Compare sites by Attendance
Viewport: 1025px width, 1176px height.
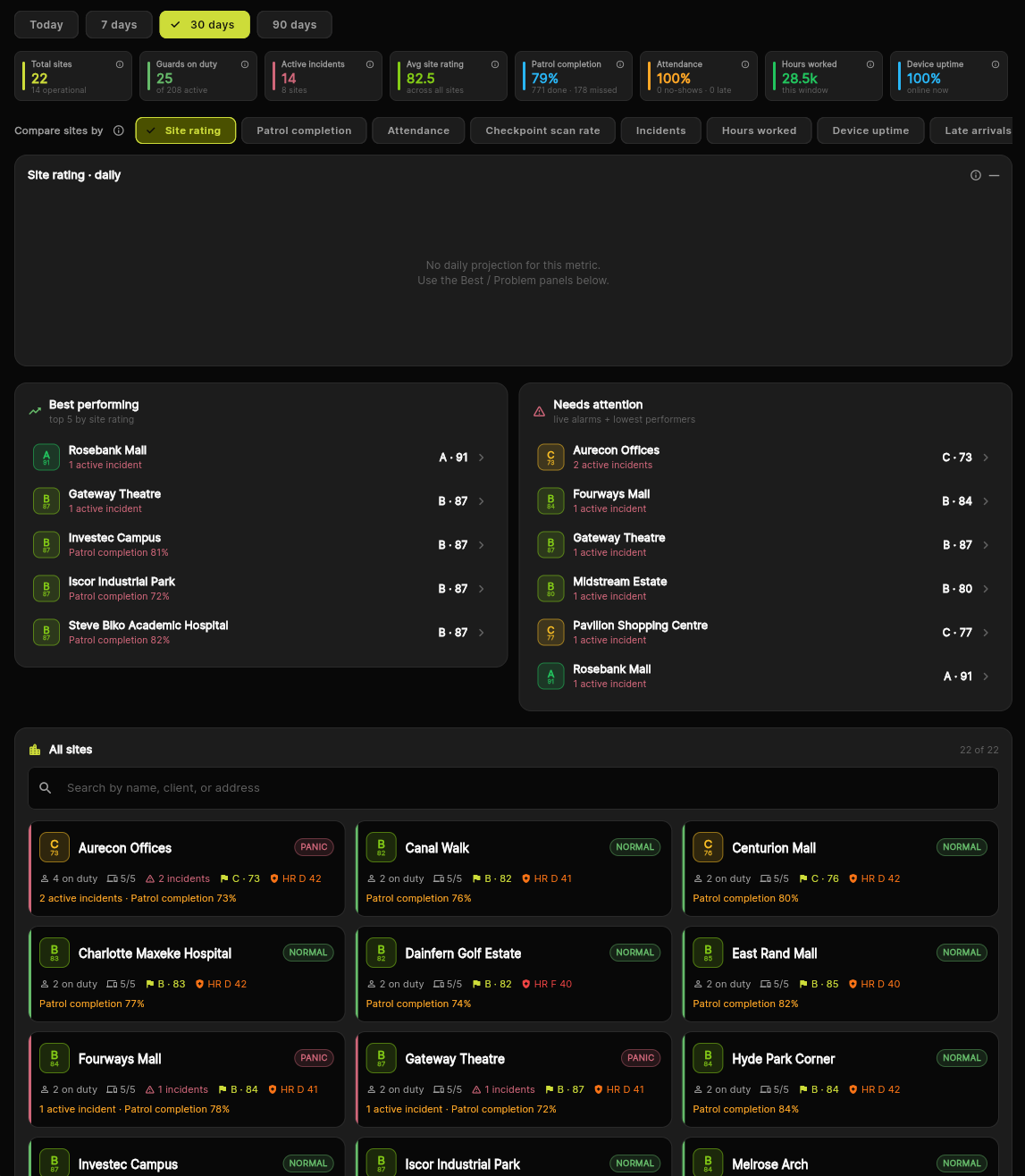coord(418,130)
